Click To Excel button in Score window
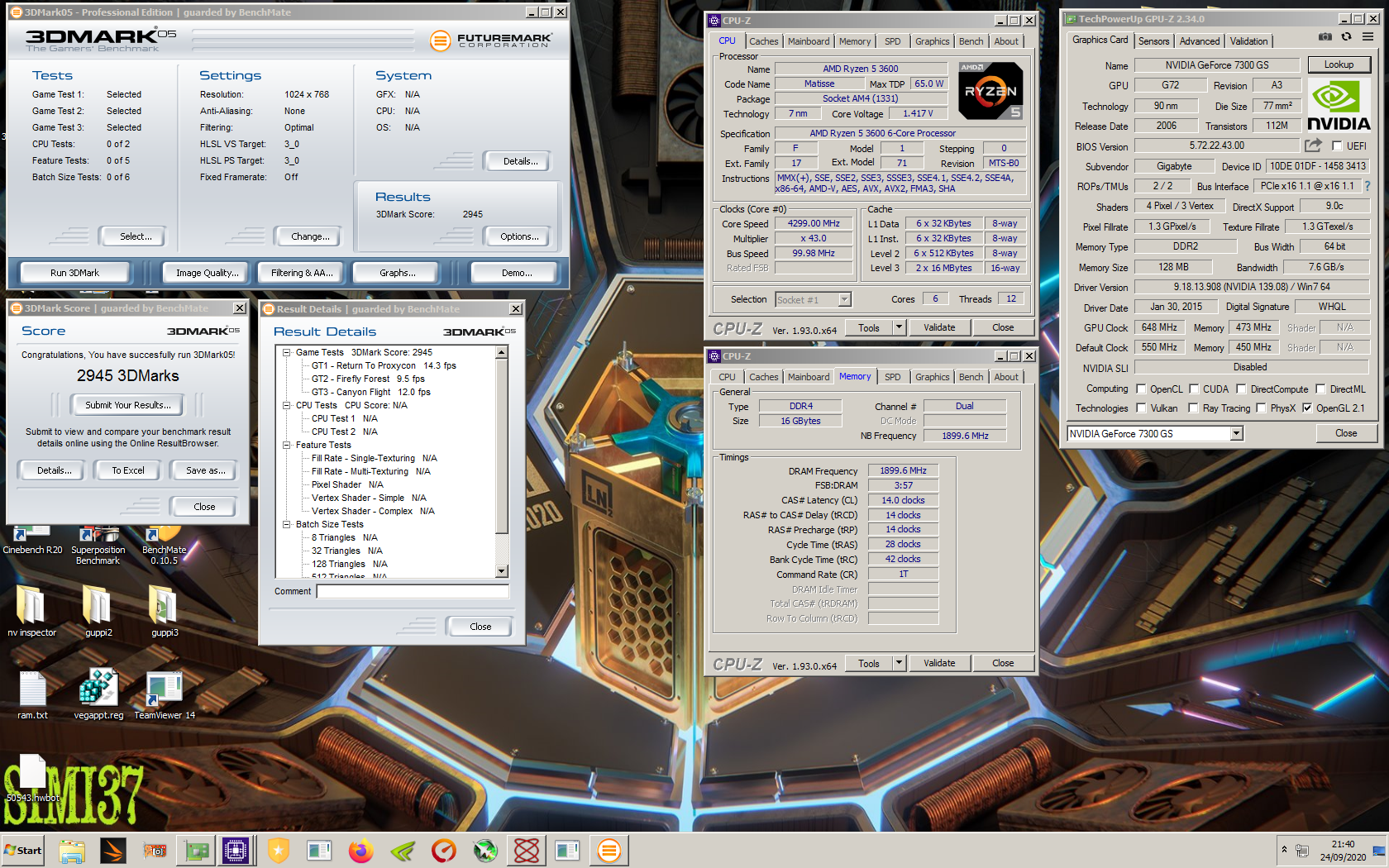Screen dimensions: 1389x868 point(128,470)
